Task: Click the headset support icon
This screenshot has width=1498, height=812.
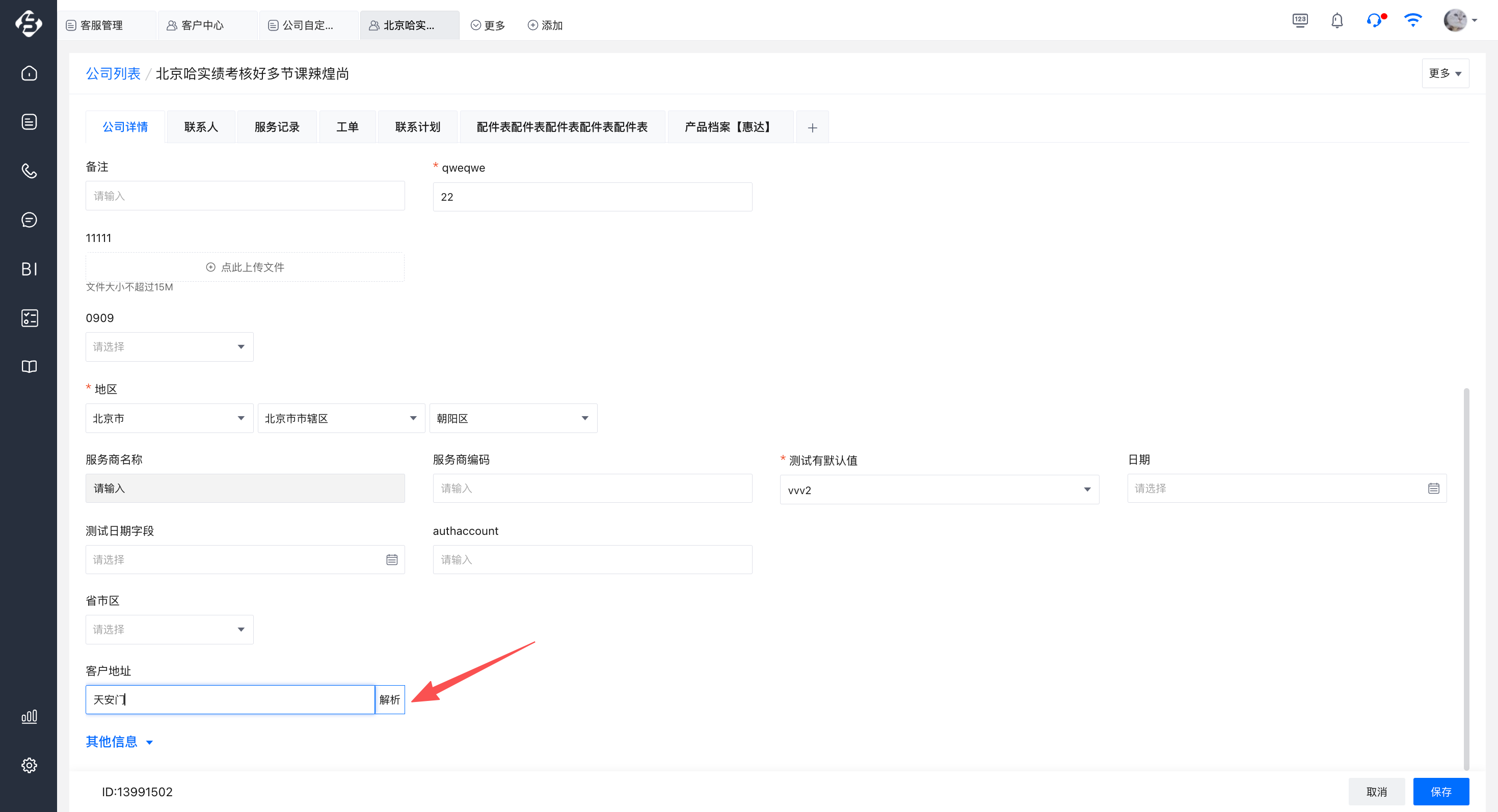Action: pos(1374,21)
